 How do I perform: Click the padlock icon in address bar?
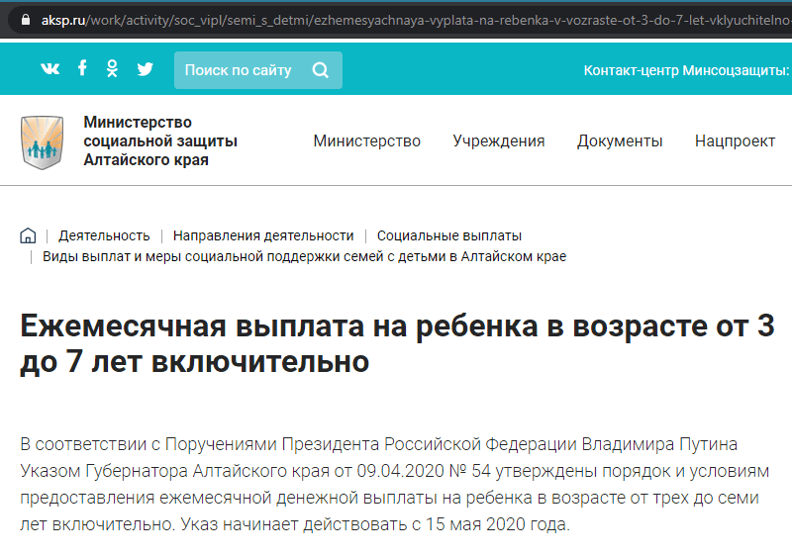[x=26, y=20]
